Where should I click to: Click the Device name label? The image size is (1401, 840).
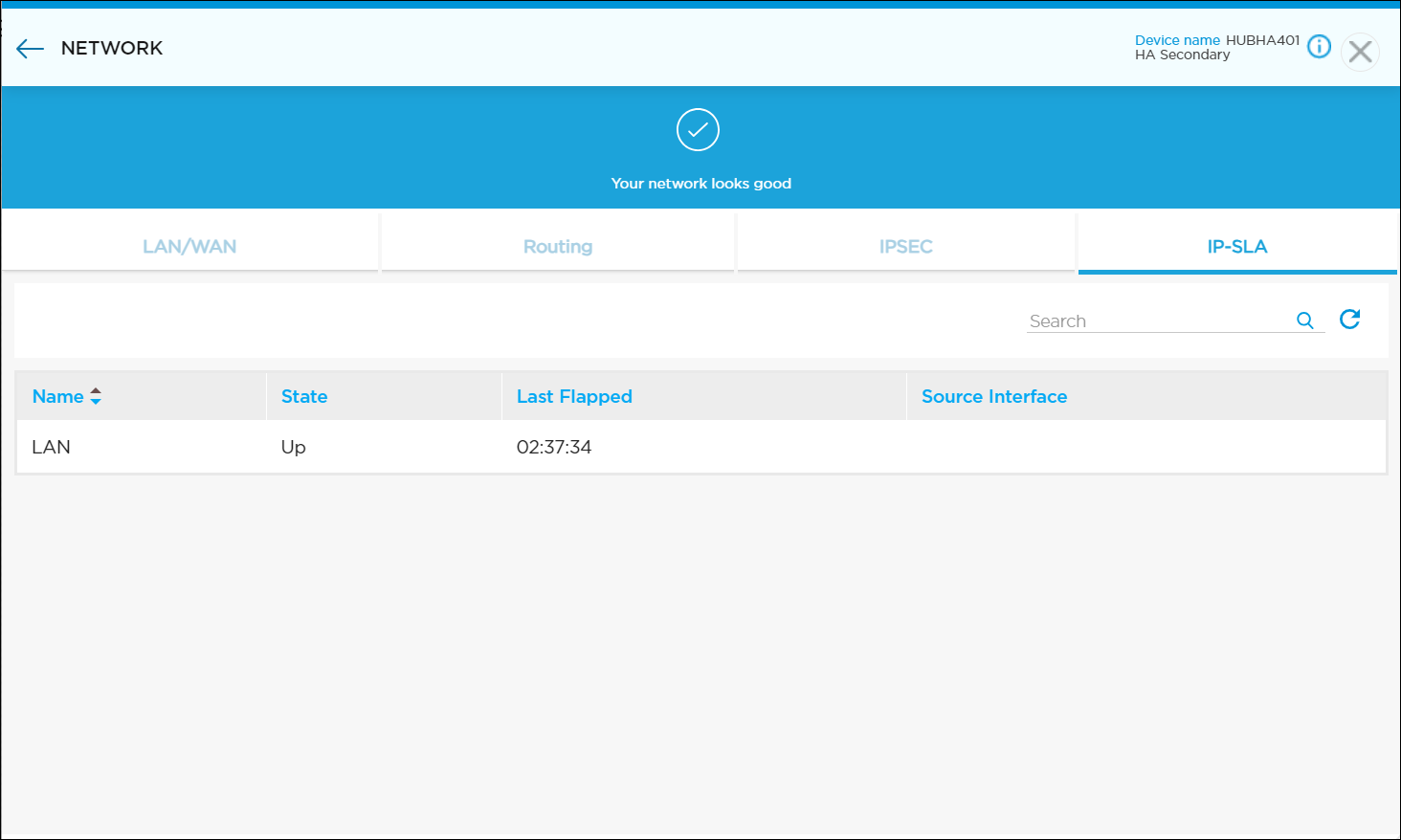[1177, 40]
